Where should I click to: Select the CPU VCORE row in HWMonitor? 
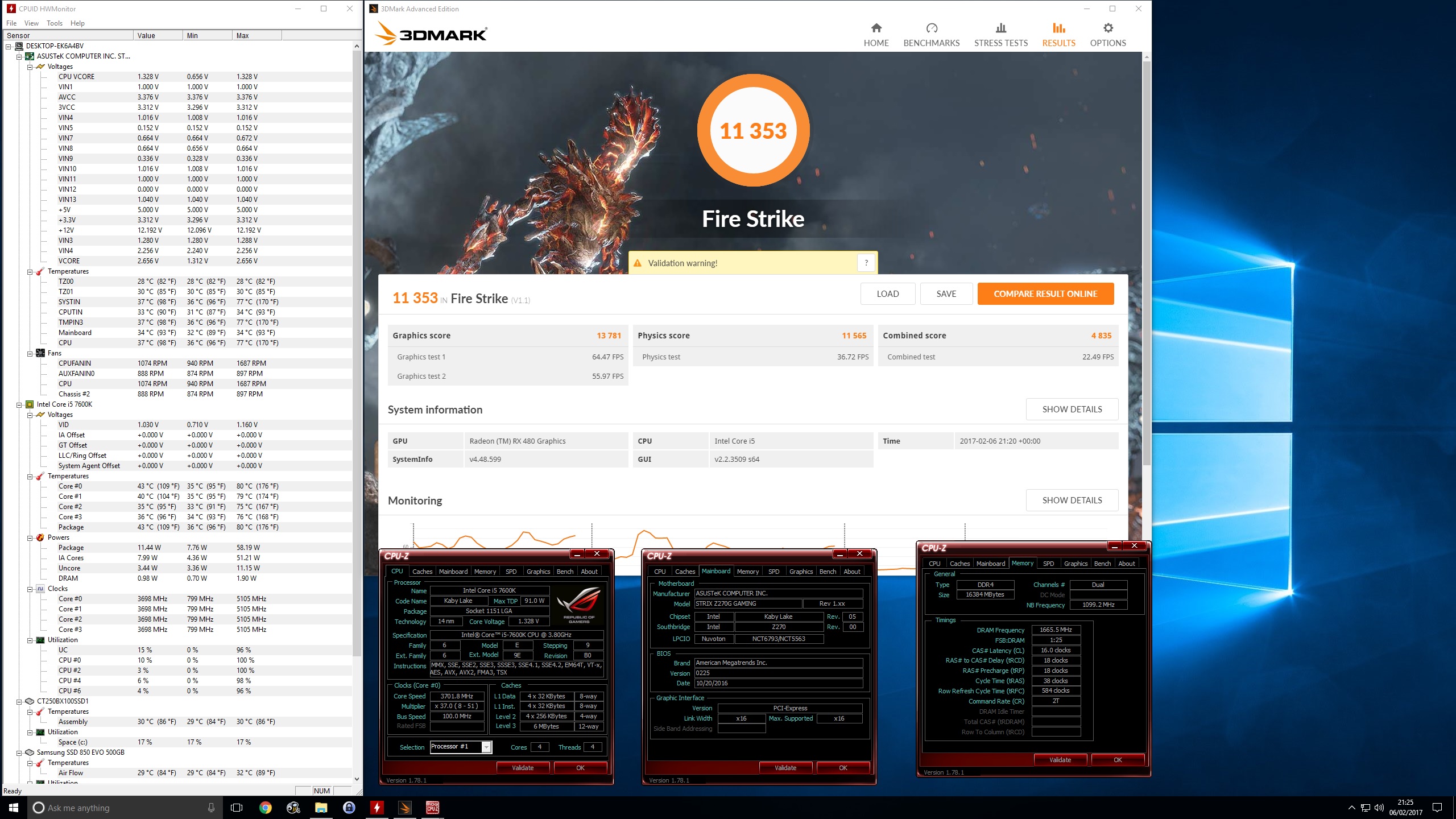pyautogui.click(x=176, y=77)
